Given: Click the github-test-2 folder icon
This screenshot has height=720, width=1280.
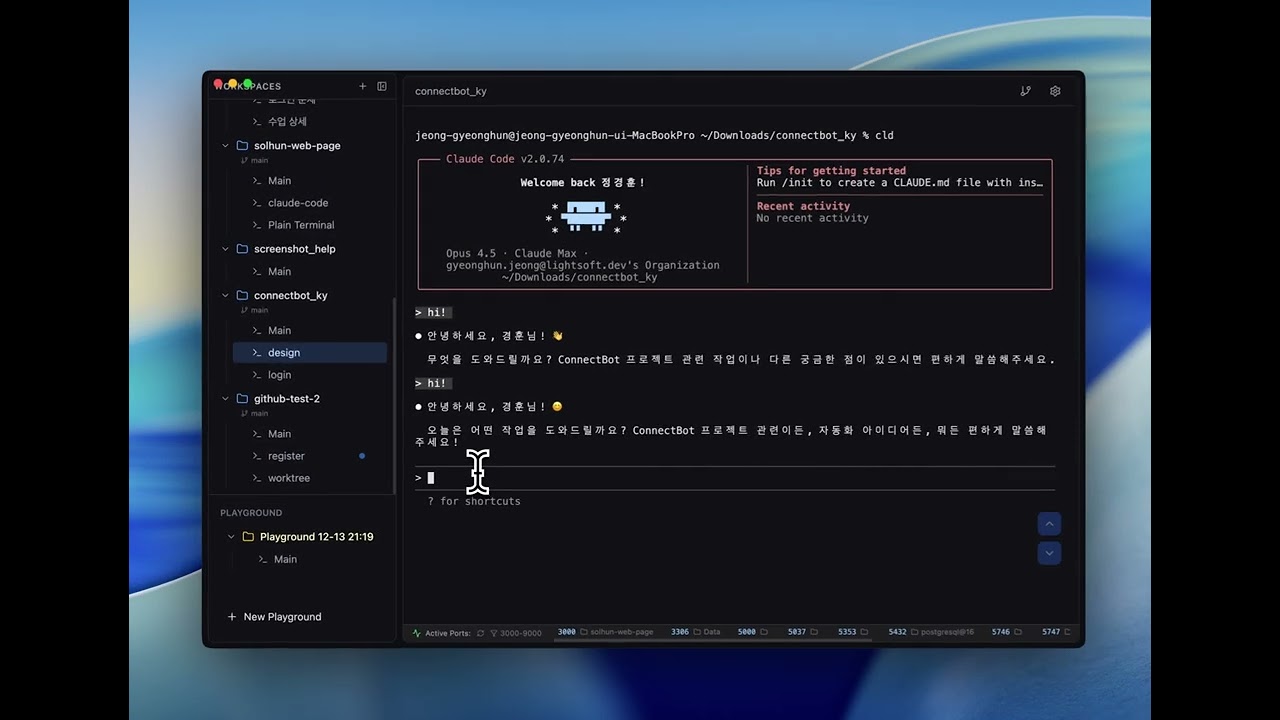Looking at the screenshot, I should click(242, 398).
